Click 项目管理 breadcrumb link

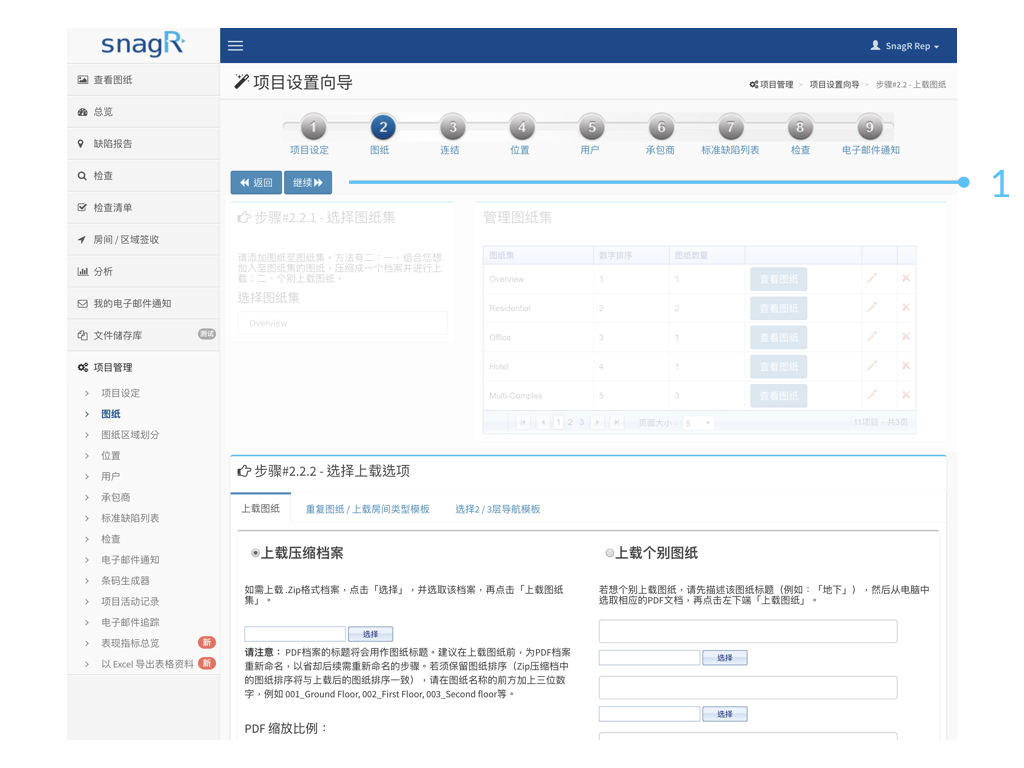point(771,85)
